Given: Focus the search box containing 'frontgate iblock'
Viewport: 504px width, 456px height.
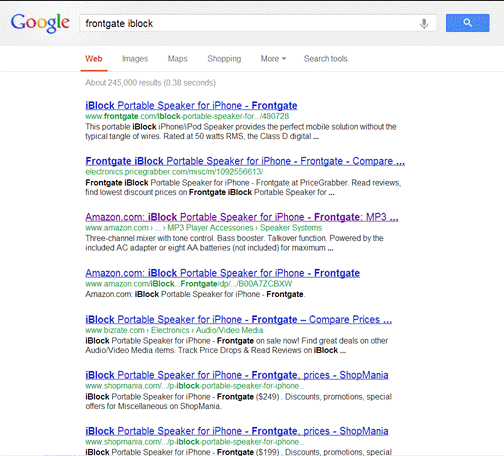Looking at the screenshot, I should click(258, 23).
